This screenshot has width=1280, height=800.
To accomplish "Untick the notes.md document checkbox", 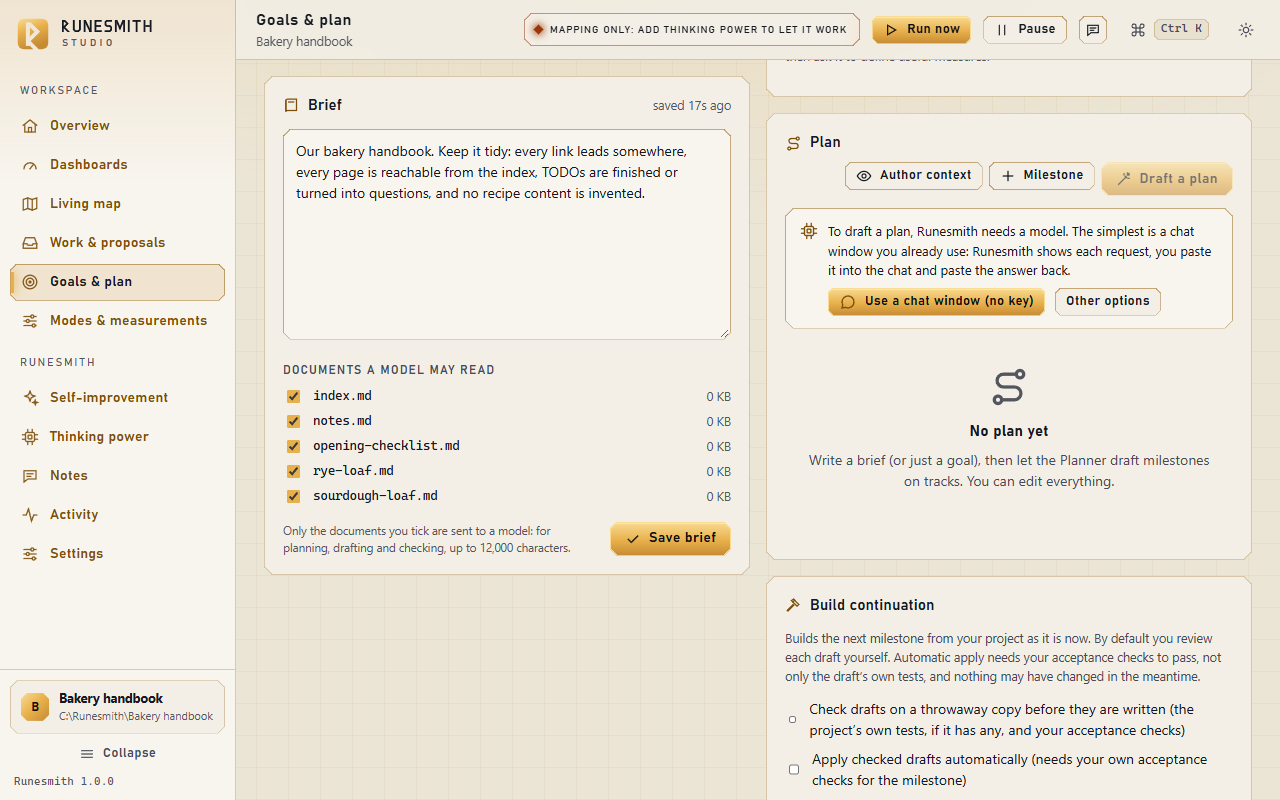I will click(x=293, y=421).
